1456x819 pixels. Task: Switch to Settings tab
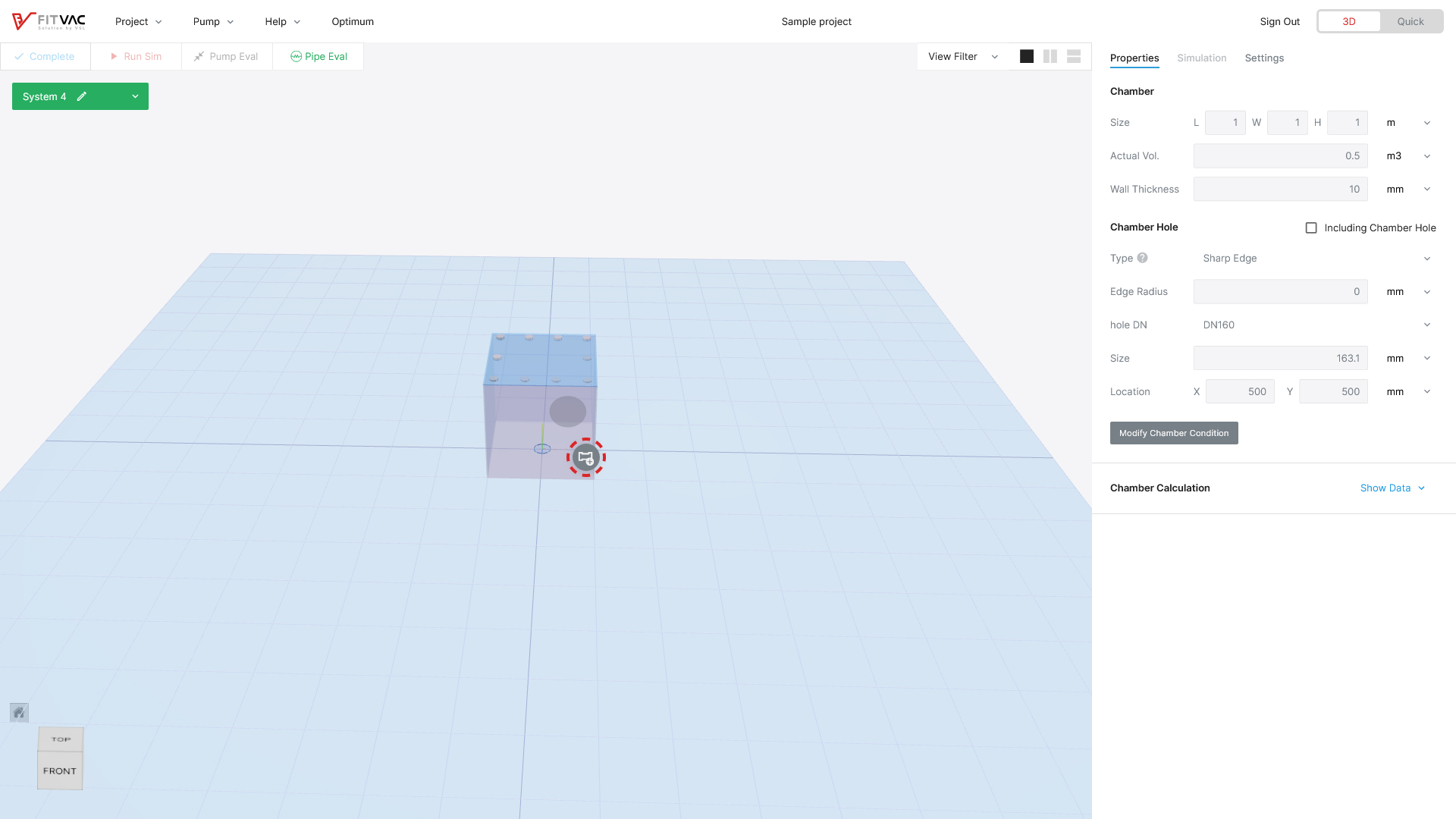pos(1264,58)
